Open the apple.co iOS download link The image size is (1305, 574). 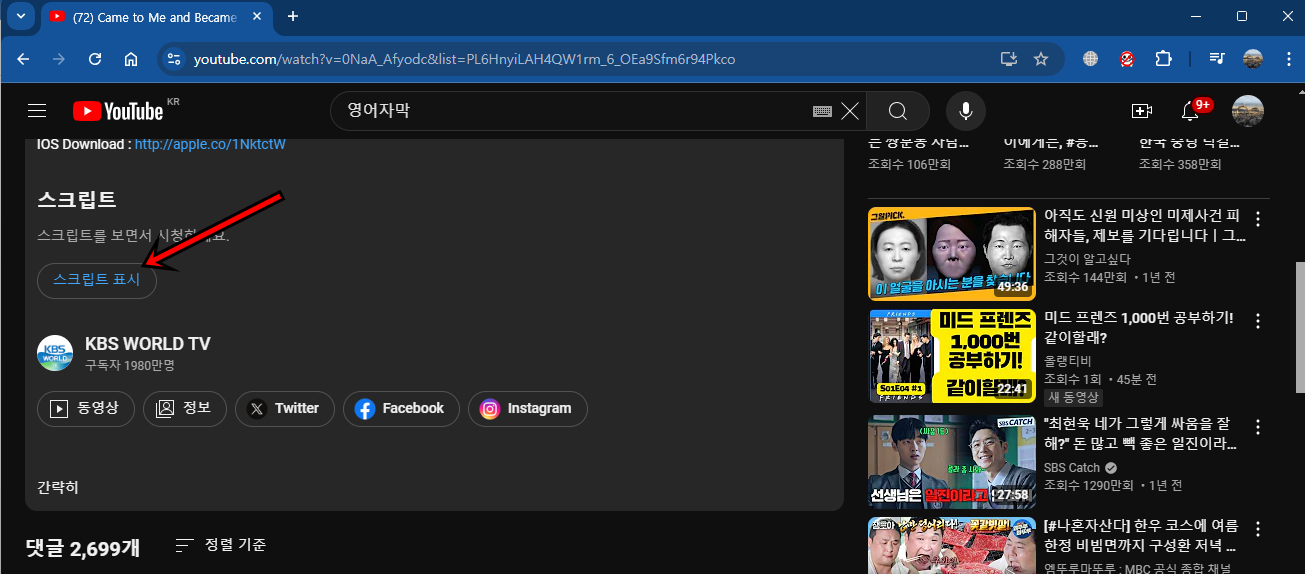[210, 144]
